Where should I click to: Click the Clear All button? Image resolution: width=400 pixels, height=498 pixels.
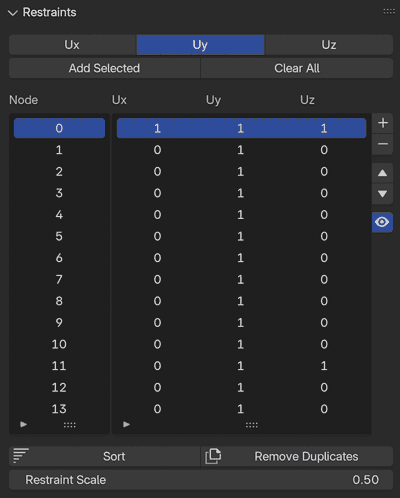pos(297,68)
